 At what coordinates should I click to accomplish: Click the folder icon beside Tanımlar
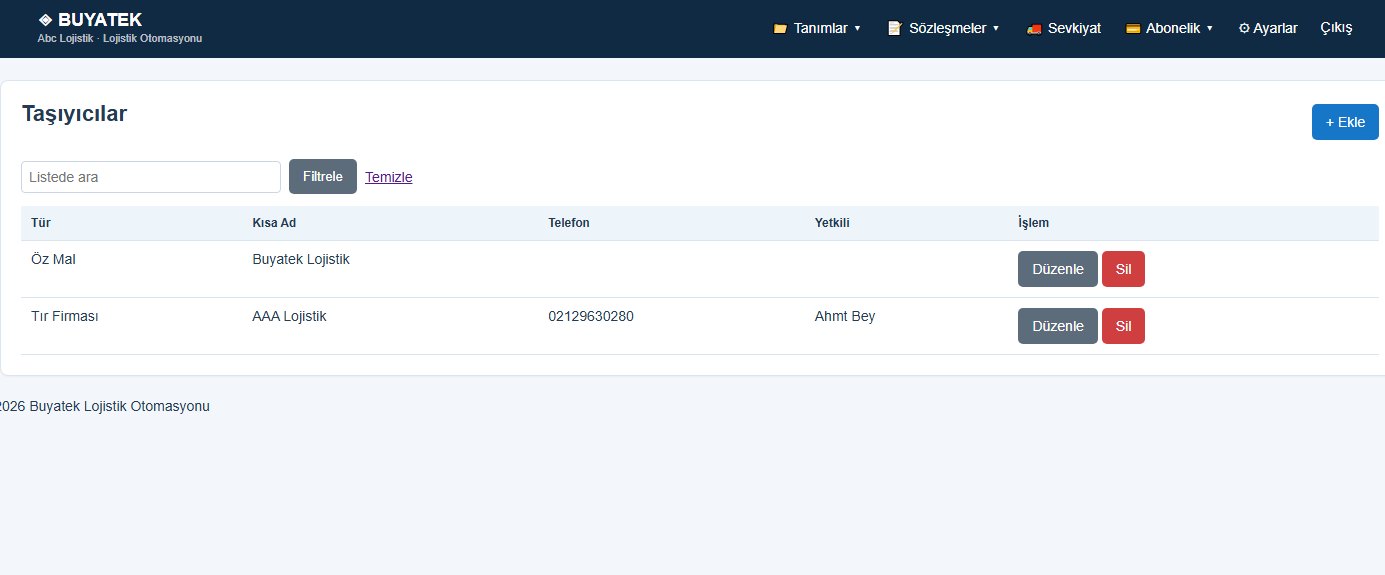point(780,29)
